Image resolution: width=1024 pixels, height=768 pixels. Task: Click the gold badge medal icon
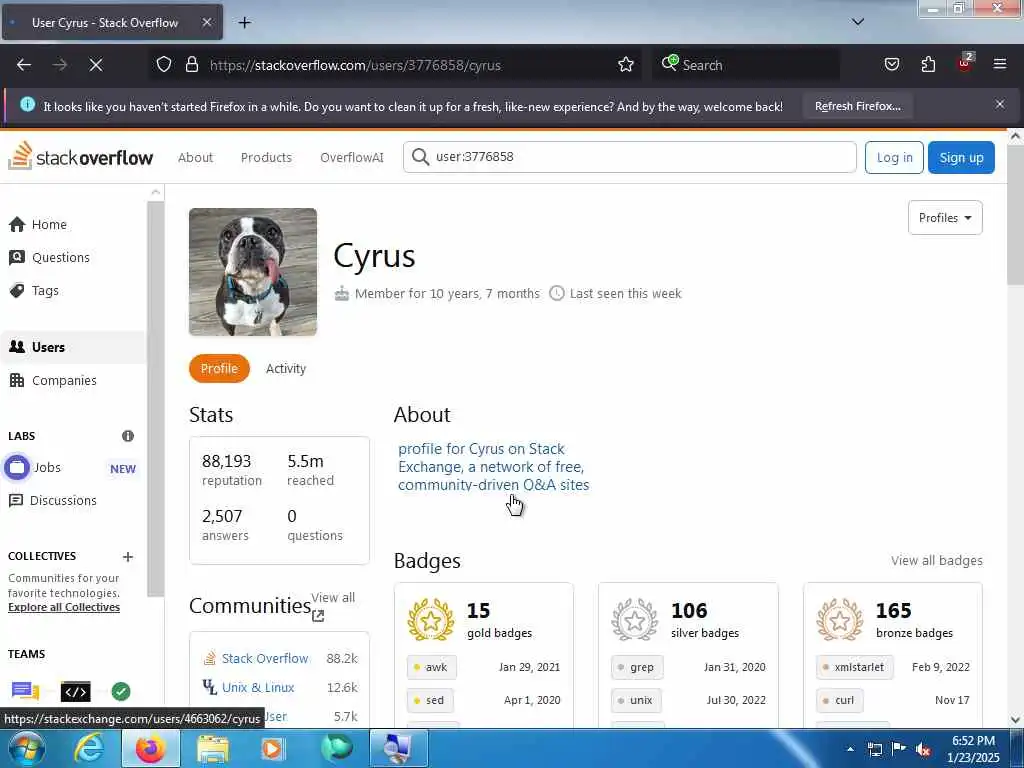click(x=431, y=619)
